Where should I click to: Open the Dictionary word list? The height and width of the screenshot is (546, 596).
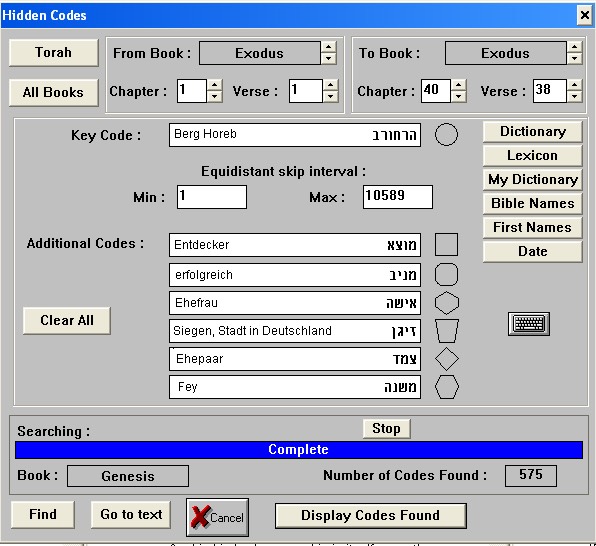533,132
